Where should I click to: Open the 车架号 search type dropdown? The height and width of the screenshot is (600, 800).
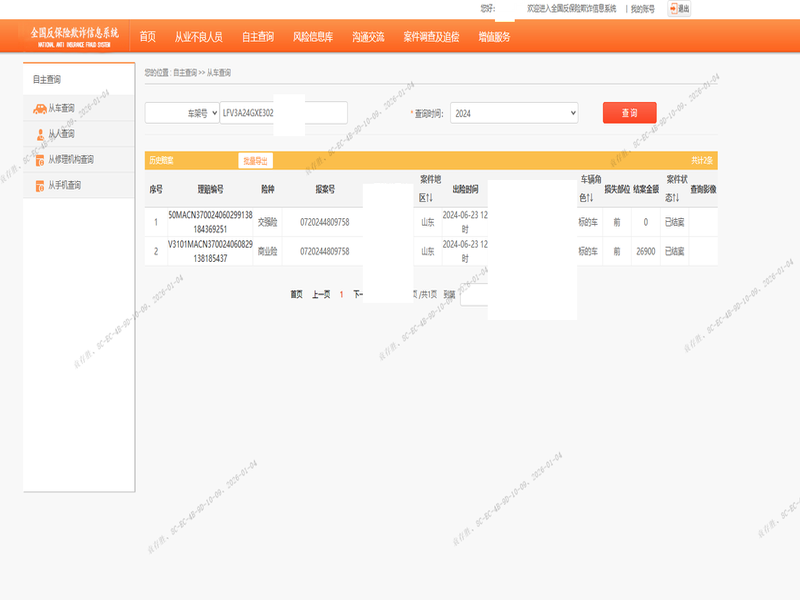(182, 114)
